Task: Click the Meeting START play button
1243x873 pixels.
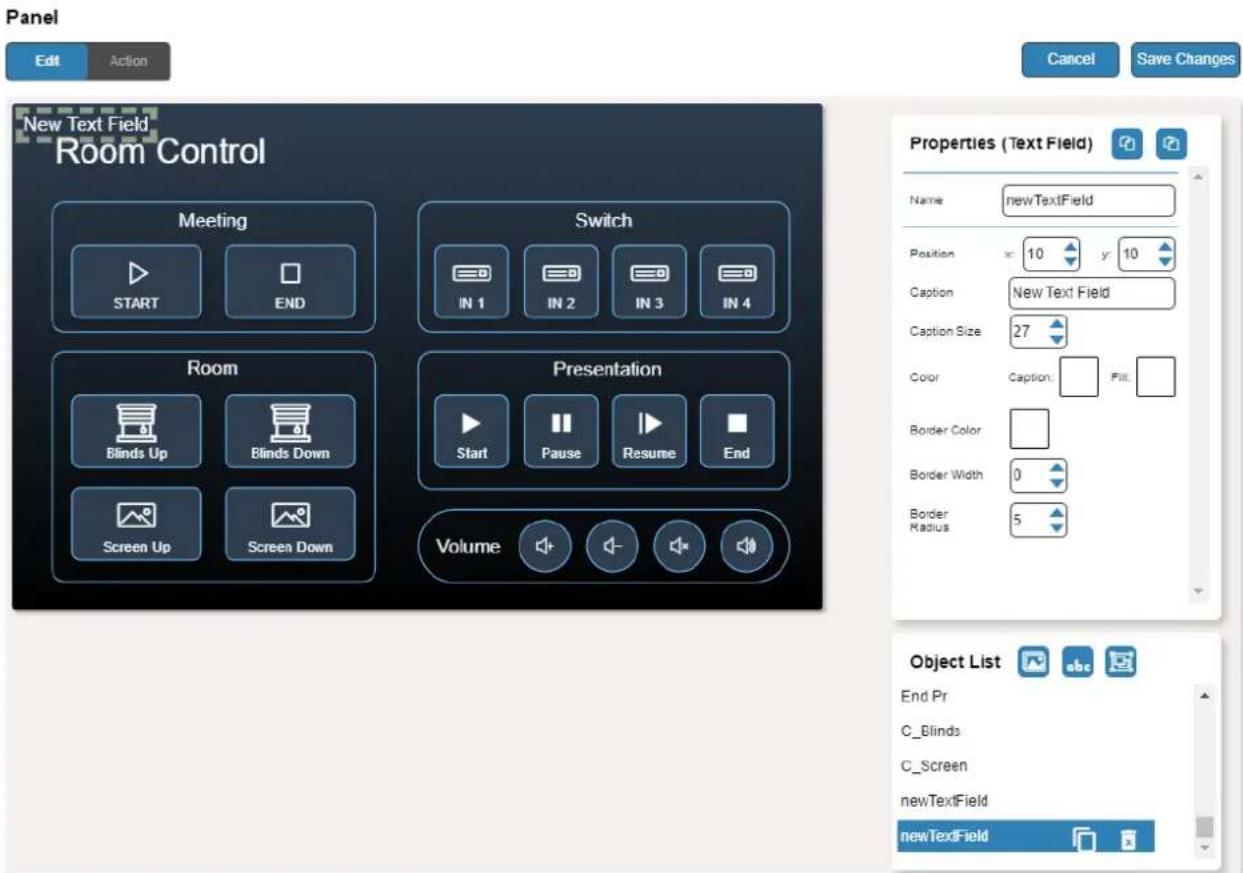Action: click(136, 282)
